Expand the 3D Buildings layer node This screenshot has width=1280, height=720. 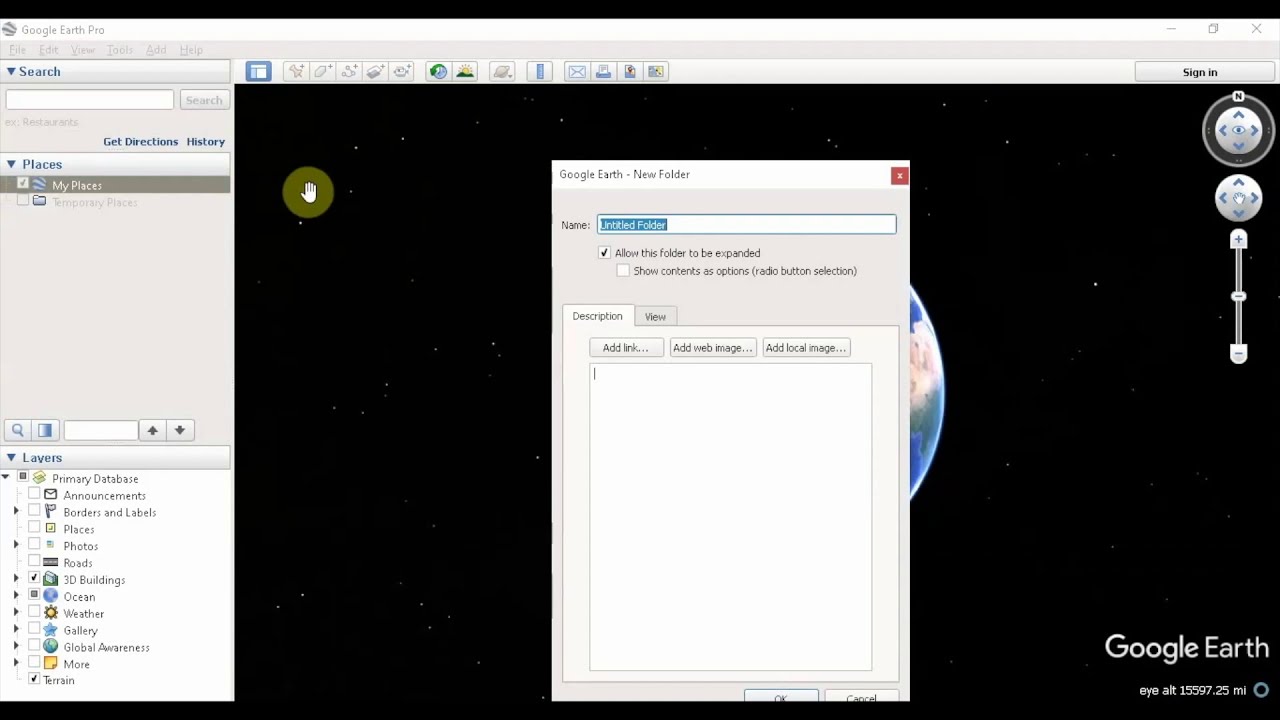click(x=16, y=579)
